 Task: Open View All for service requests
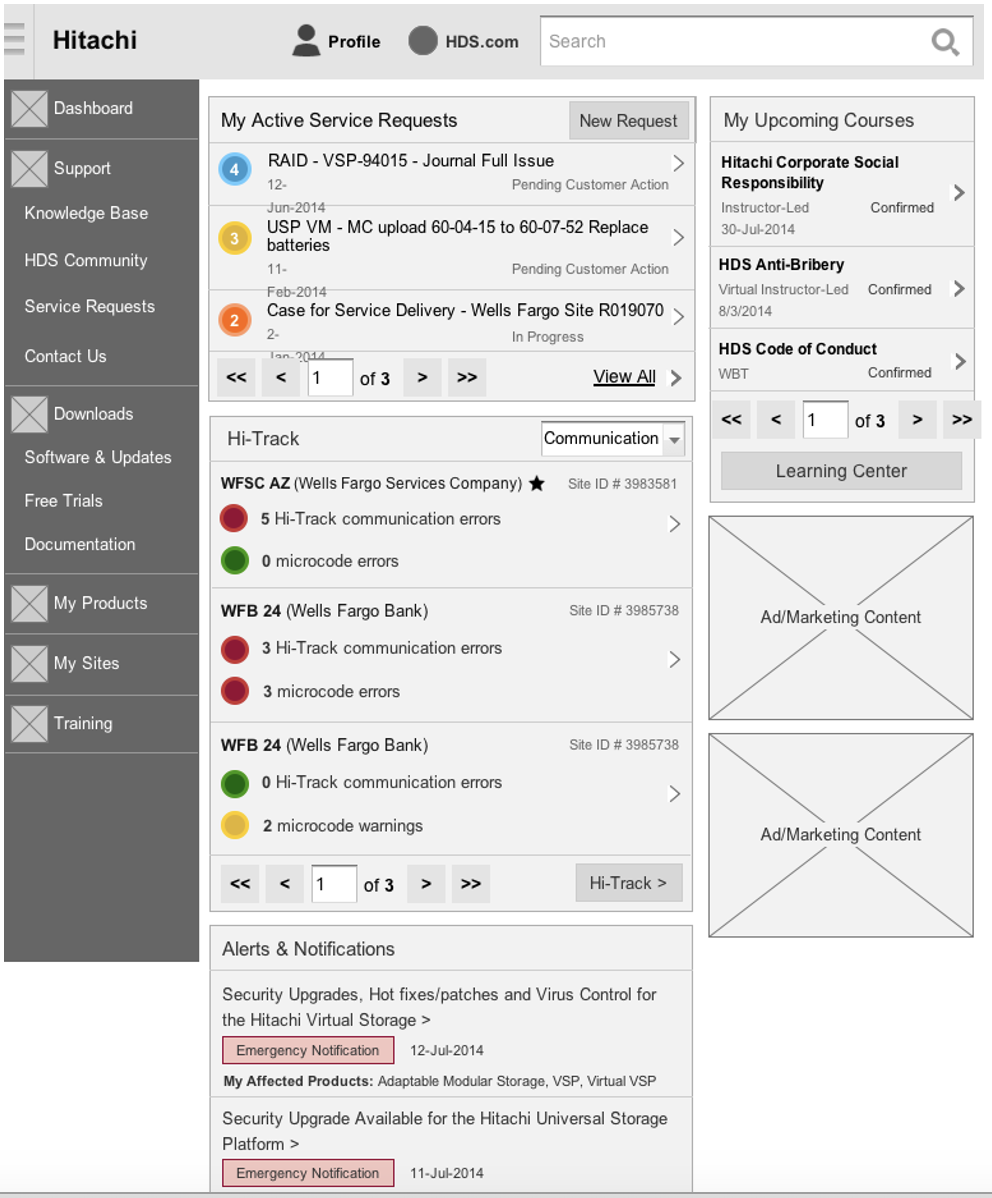pyautogui.click(x=624, y=376)
